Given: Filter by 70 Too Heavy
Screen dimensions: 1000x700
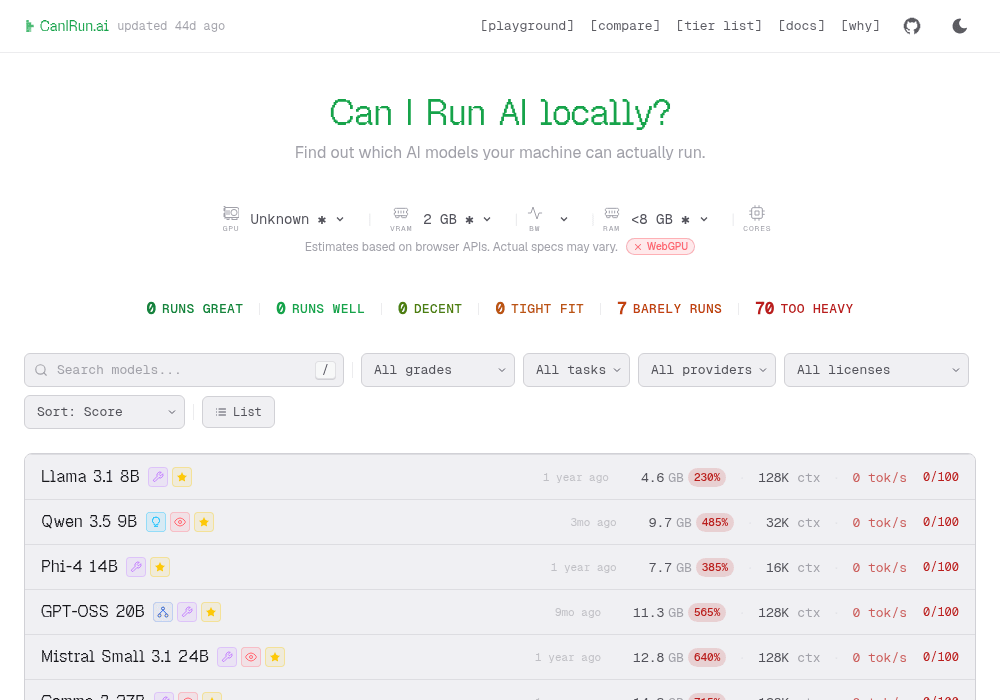Looking at the screenshot, I should pos(804,309).
